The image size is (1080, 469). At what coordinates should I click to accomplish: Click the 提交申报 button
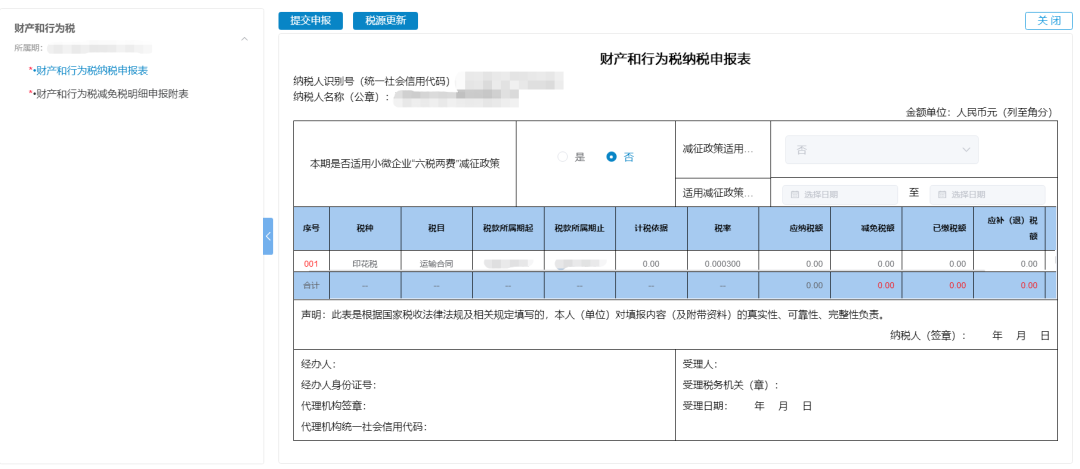click(x=310, y=21)
